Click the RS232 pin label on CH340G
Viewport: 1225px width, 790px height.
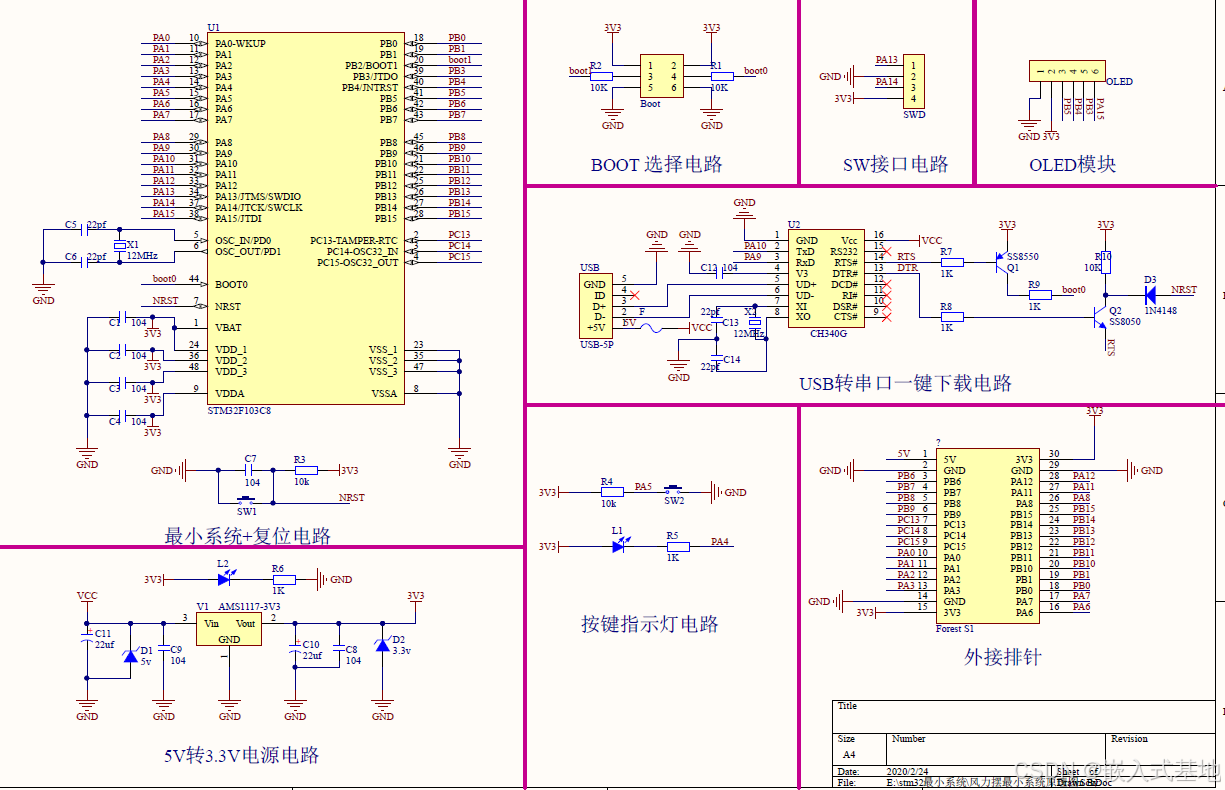(x=844, y=252)
